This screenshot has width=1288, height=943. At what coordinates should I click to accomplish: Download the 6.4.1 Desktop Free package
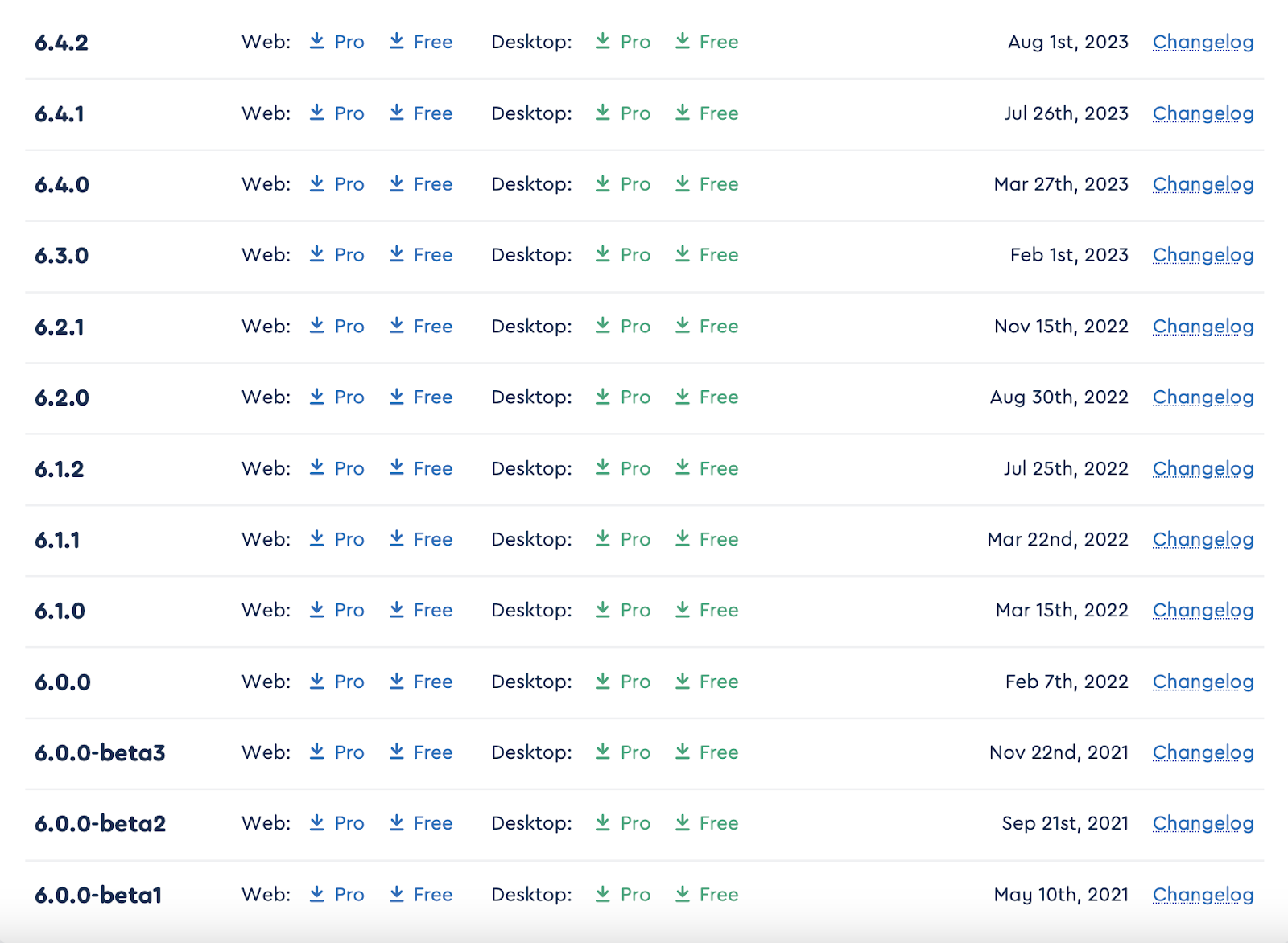click(706, 113)
